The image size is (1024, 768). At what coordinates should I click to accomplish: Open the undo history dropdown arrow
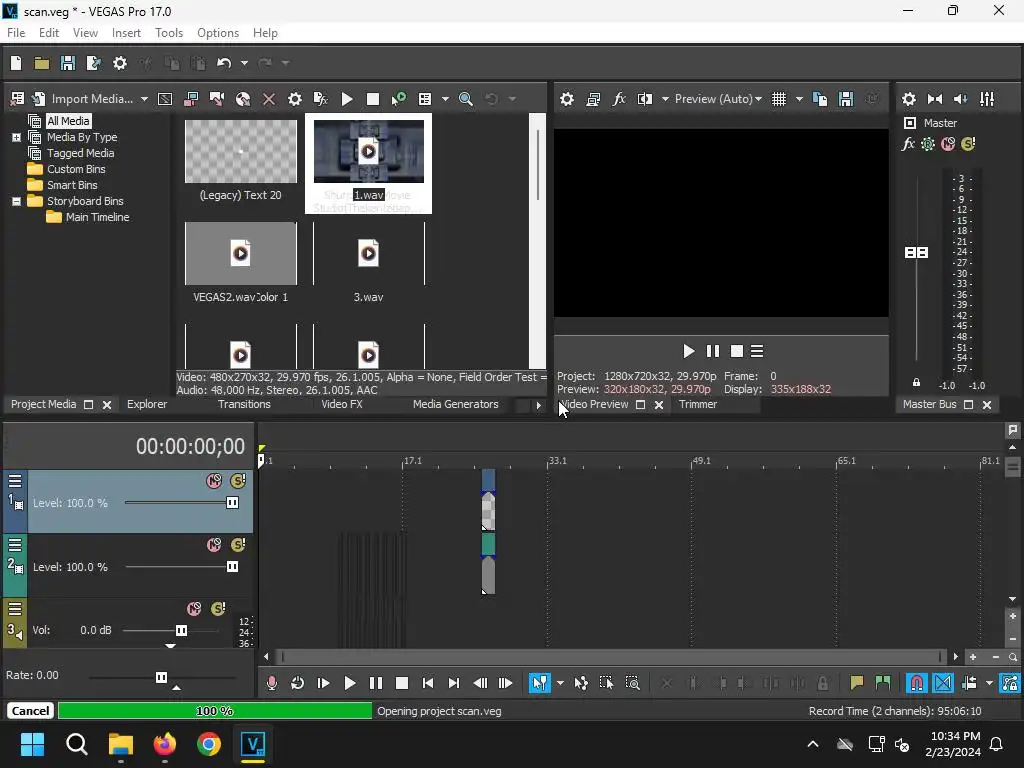click(x=244, y=63)
